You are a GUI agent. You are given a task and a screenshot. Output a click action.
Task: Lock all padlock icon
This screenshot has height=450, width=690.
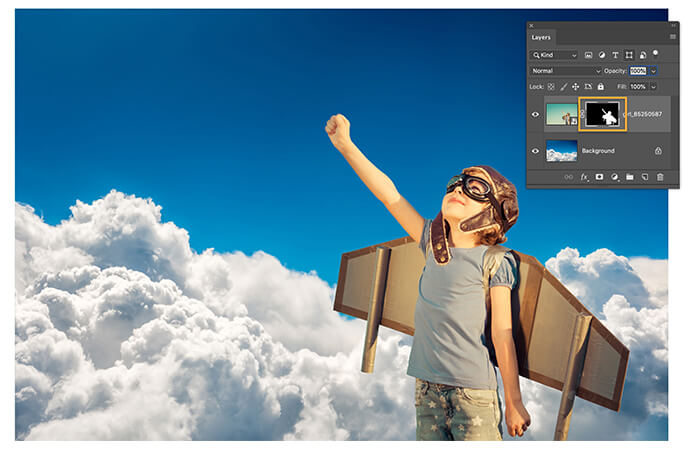click(601, 87)
